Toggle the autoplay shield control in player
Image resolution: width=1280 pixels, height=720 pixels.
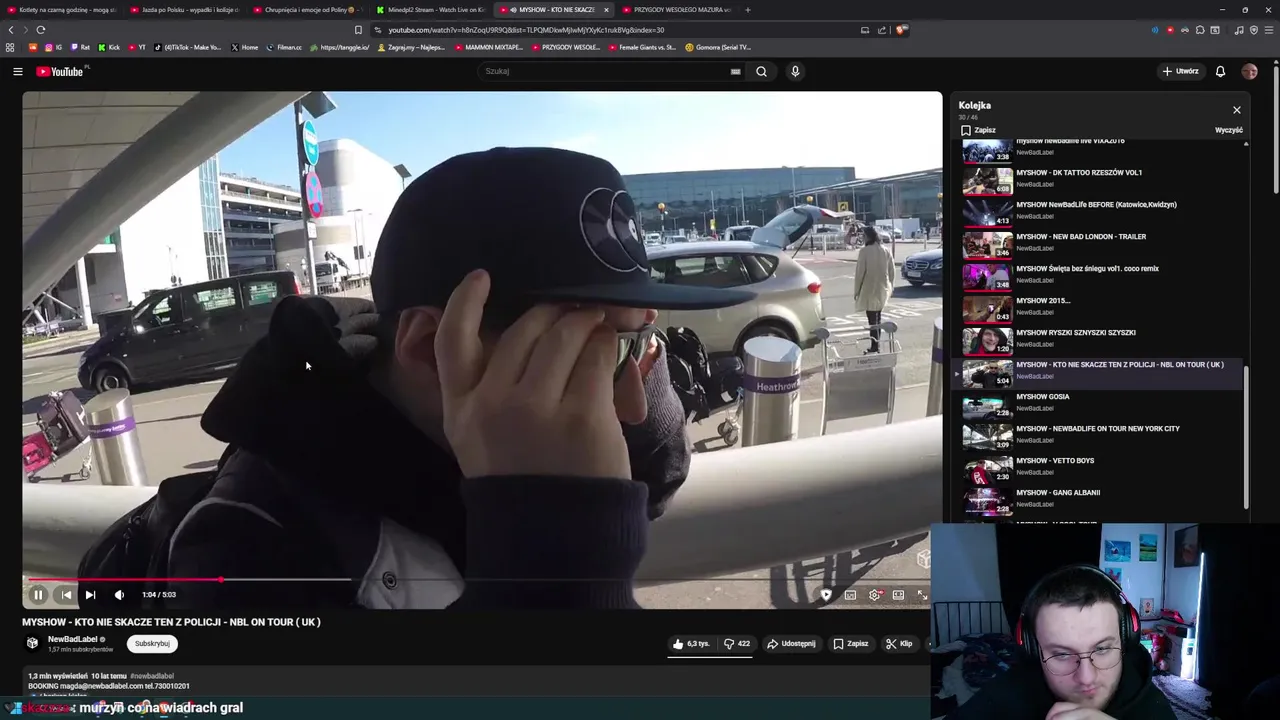point(826,595)
